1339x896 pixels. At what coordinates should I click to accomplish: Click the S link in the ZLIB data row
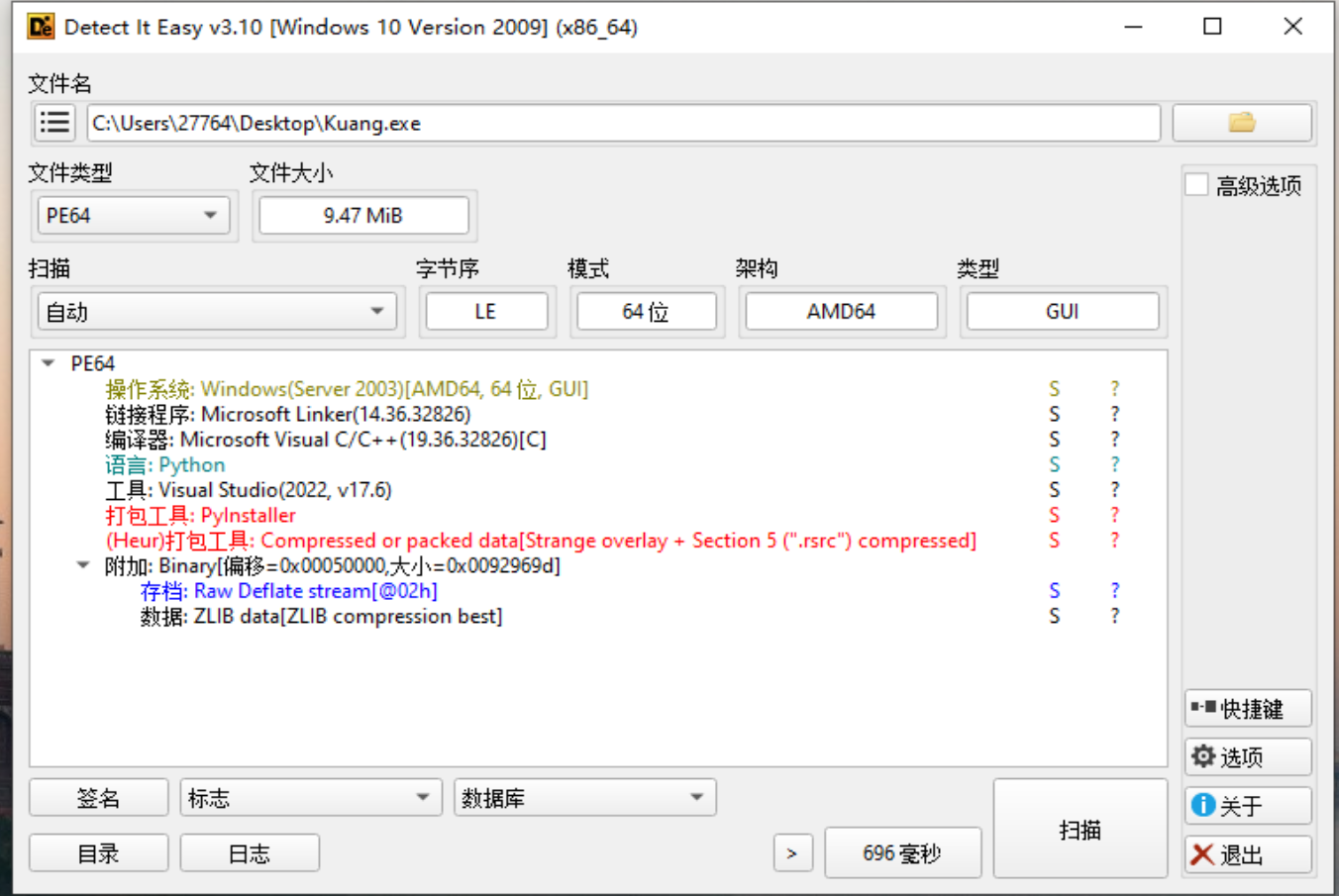tap(1055, 616)
